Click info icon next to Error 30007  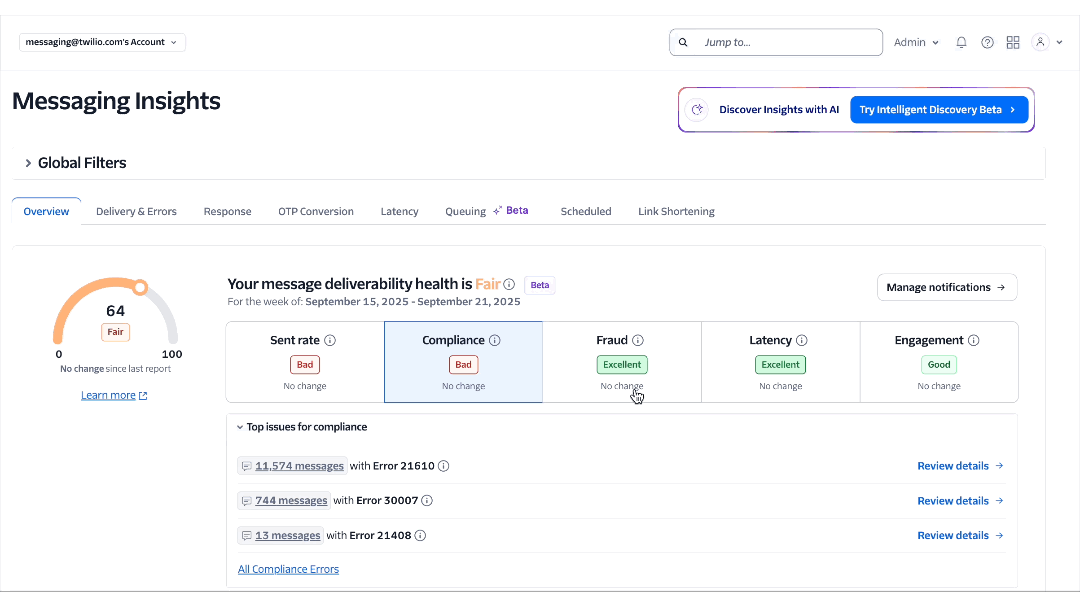tap(427, 501)
